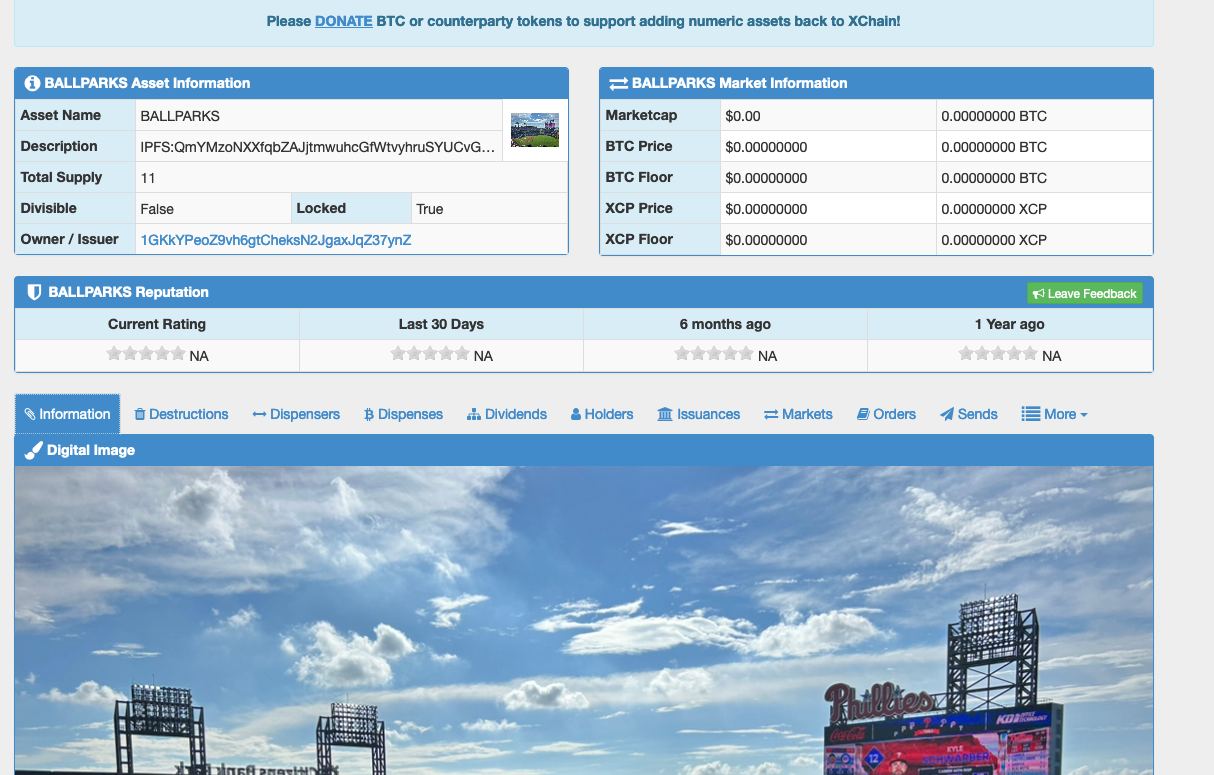Viewport: 1214px width, 775px height.
Task: Select the Information tab
Action: (67, 414)
